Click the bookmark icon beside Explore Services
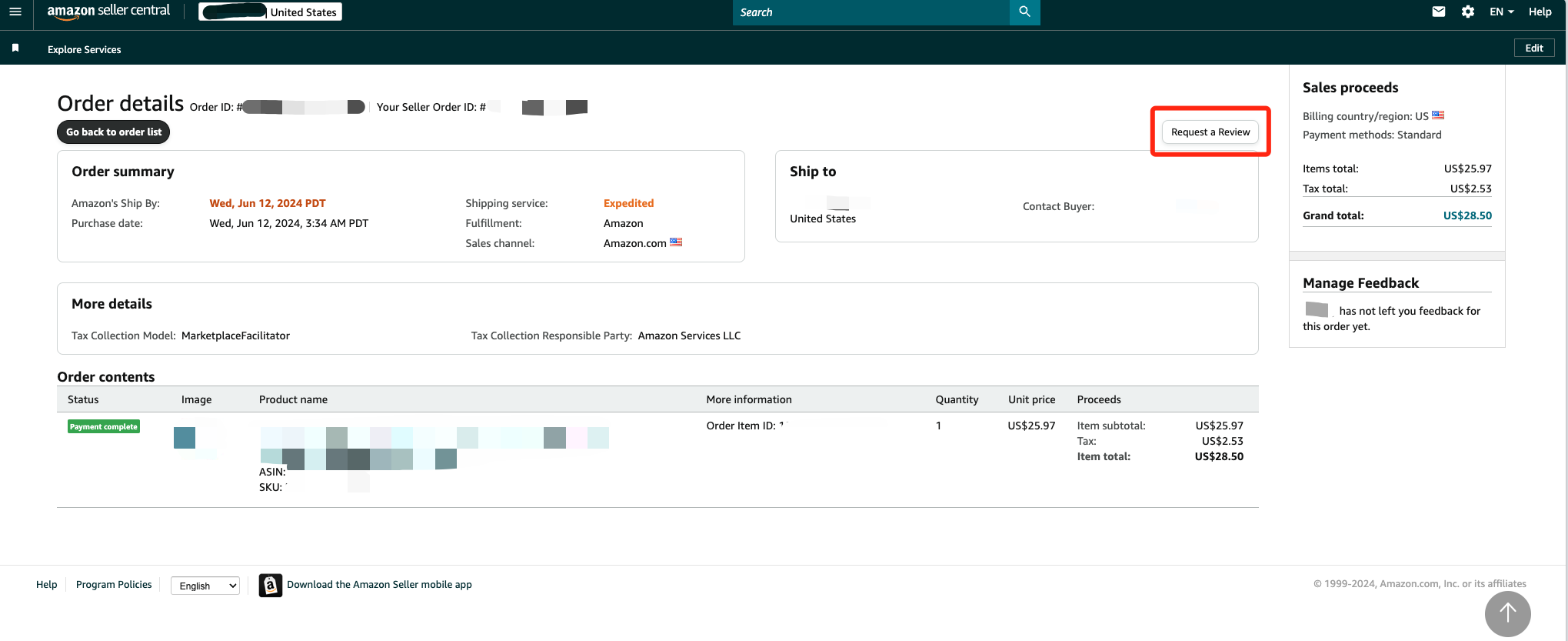1568x641 pixels. (x=15, y=48)
